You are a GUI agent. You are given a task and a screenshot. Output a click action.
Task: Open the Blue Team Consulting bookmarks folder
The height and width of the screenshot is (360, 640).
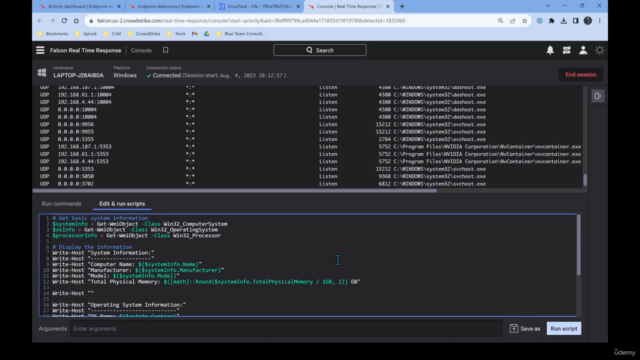(x=241, y=33)
